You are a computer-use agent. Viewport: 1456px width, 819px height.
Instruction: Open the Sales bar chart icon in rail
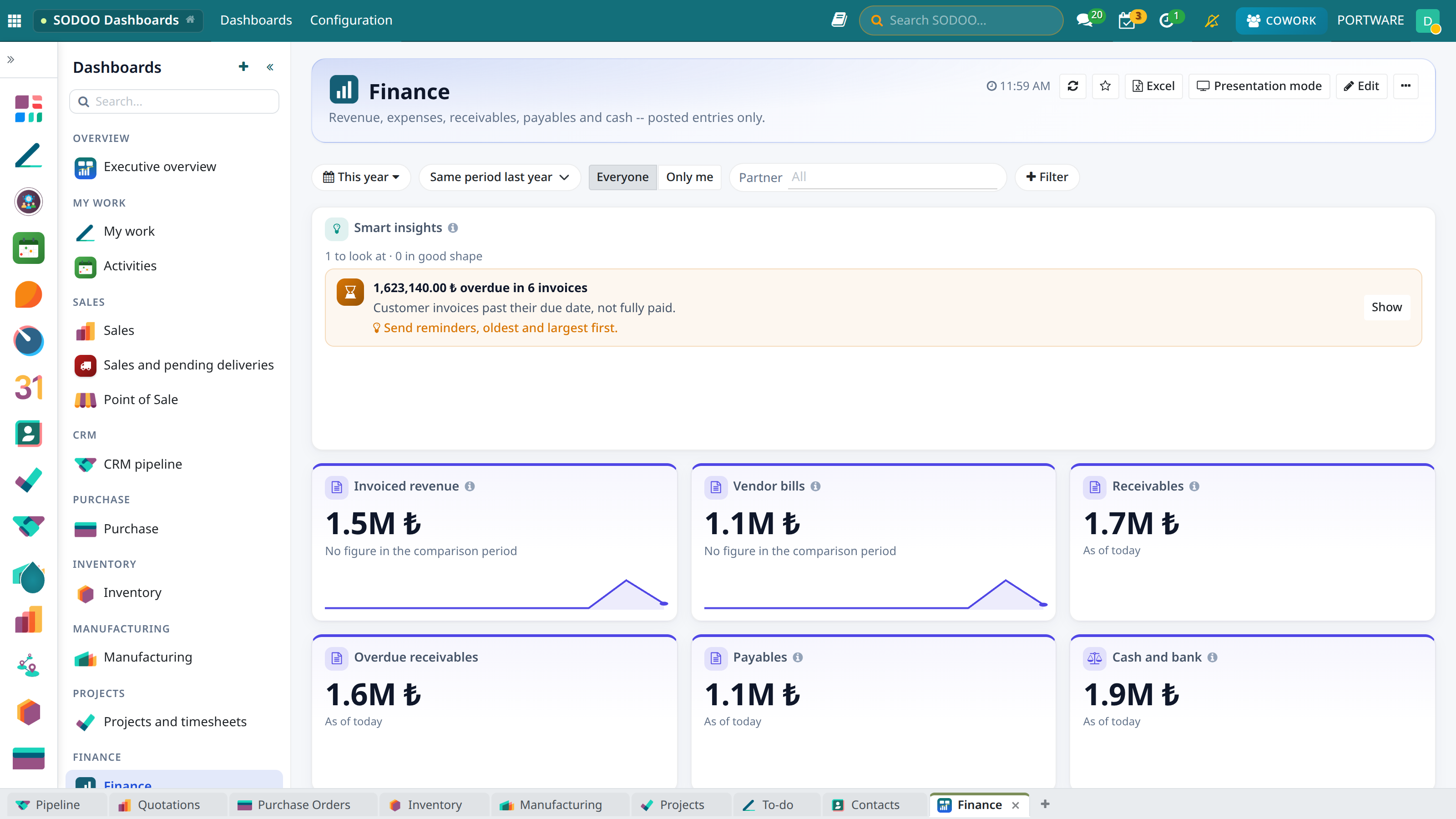tap(28, 619)
